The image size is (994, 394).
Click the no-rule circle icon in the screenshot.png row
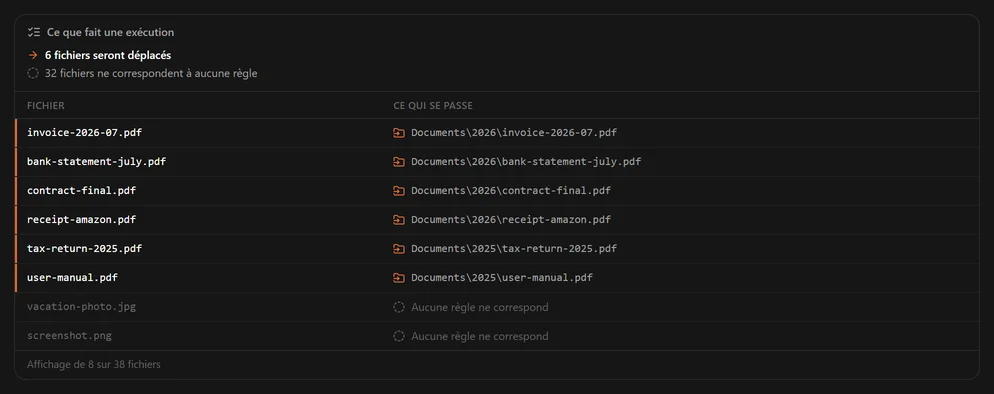(x=399, y=336)
